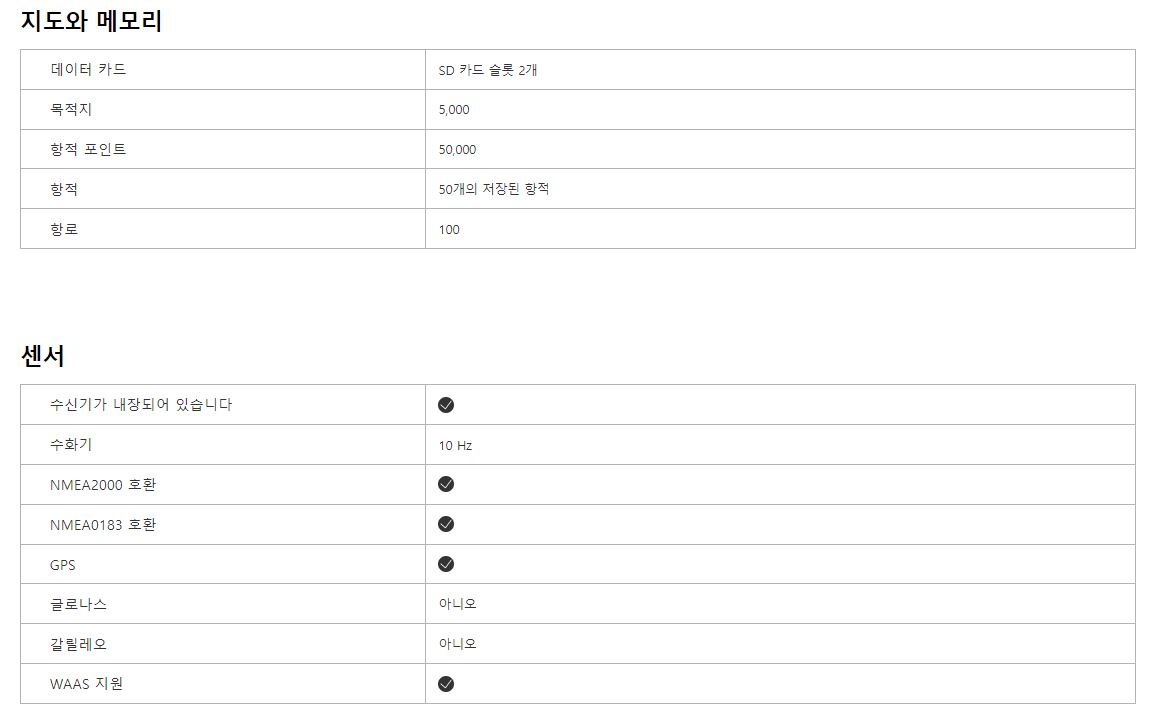Click checkmark icon in NMEA2000 호환 row
Screen dimensions: 1151x722
pyautogui.click(x=446, y=484)
